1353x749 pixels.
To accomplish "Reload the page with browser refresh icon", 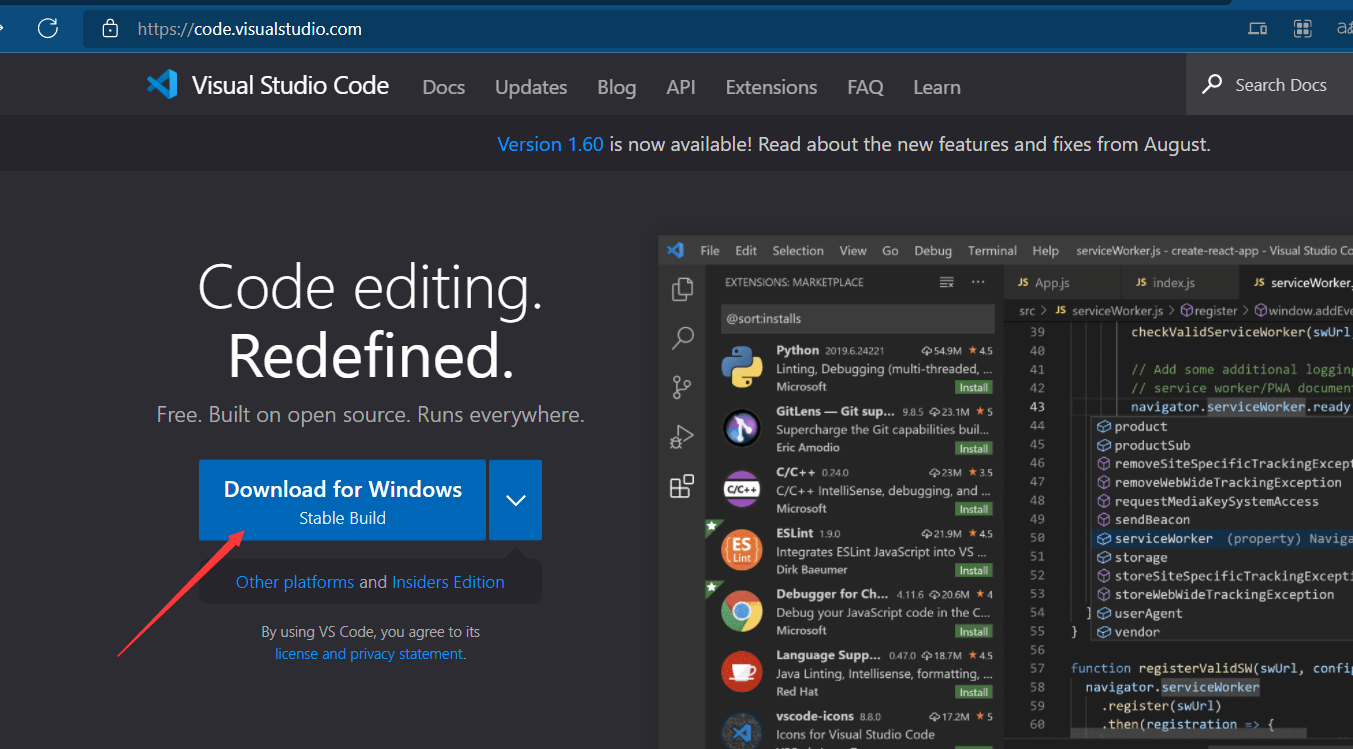I will coord(47,28).
